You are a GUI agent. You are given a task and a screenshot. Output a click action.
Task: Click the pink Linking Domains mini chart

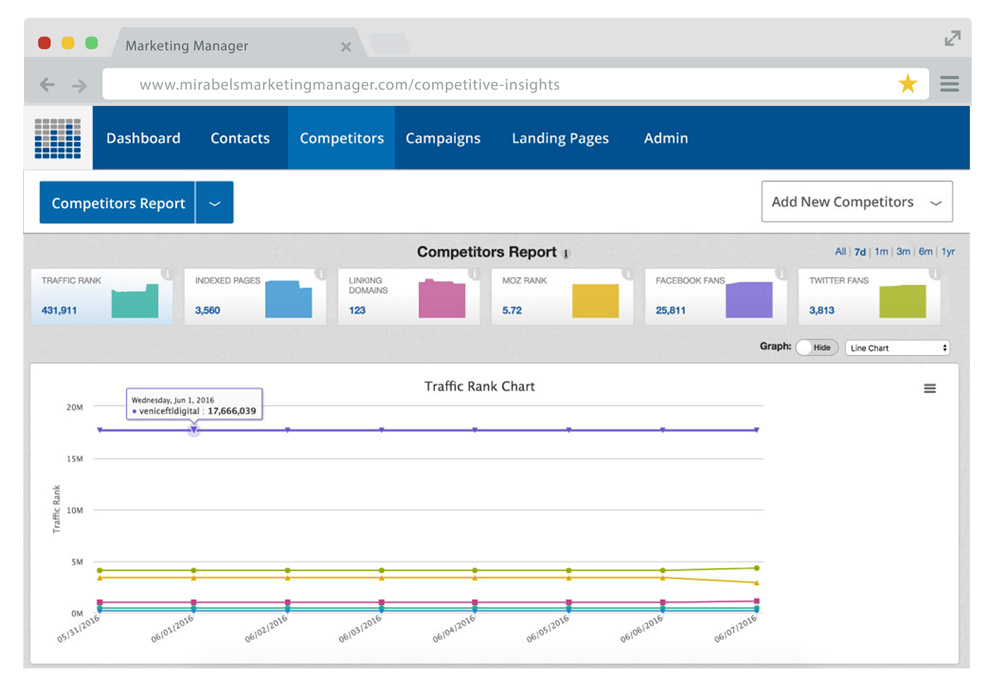442,299
